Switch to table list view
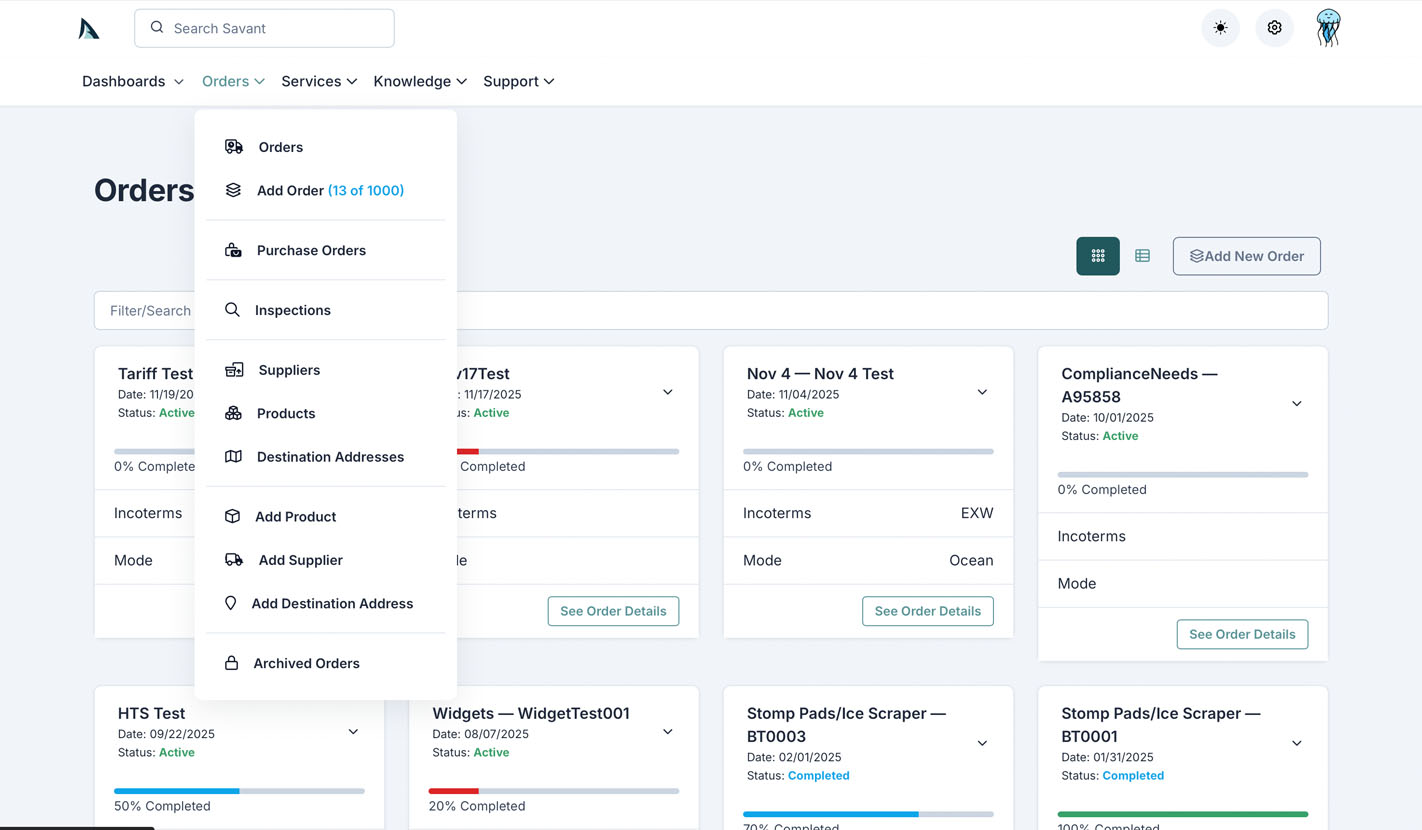This screenshot has height=830, width=1422. pos(1142,256)
